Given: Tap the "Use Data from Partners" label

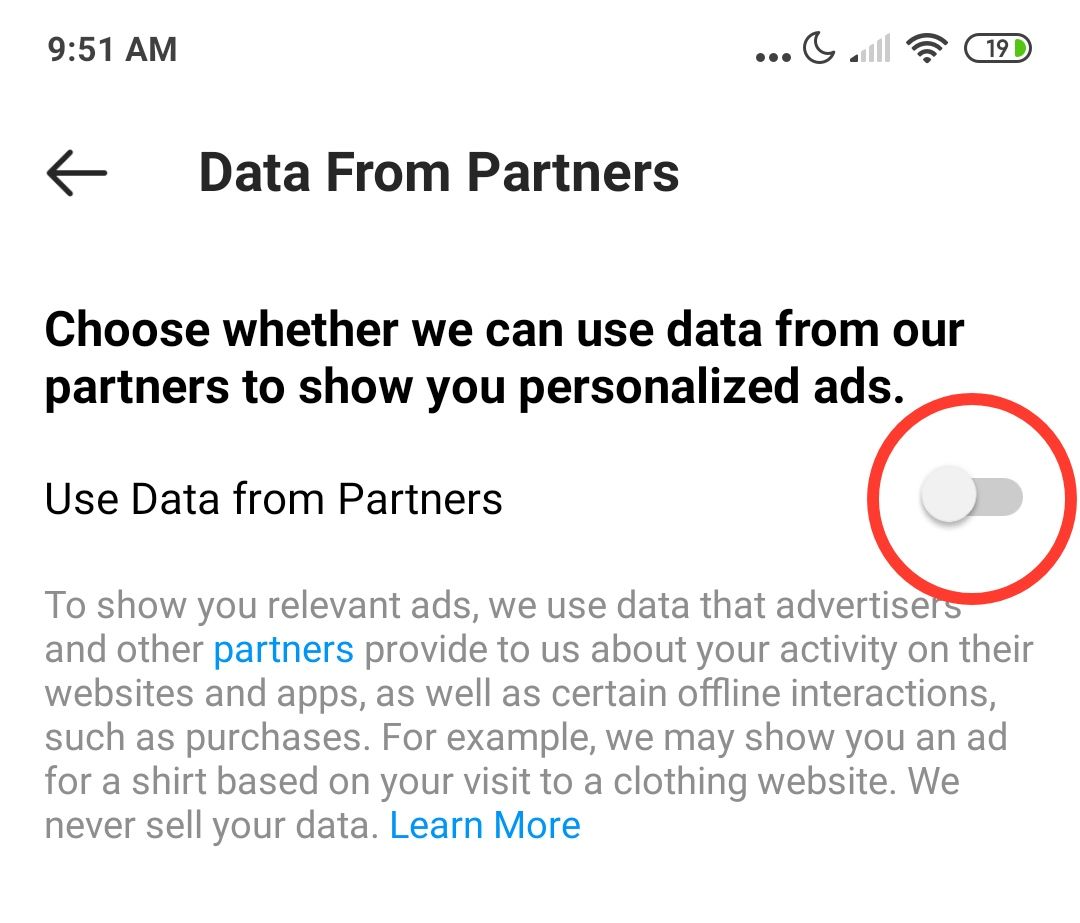Looking at the screenshot, I should 273,498.
